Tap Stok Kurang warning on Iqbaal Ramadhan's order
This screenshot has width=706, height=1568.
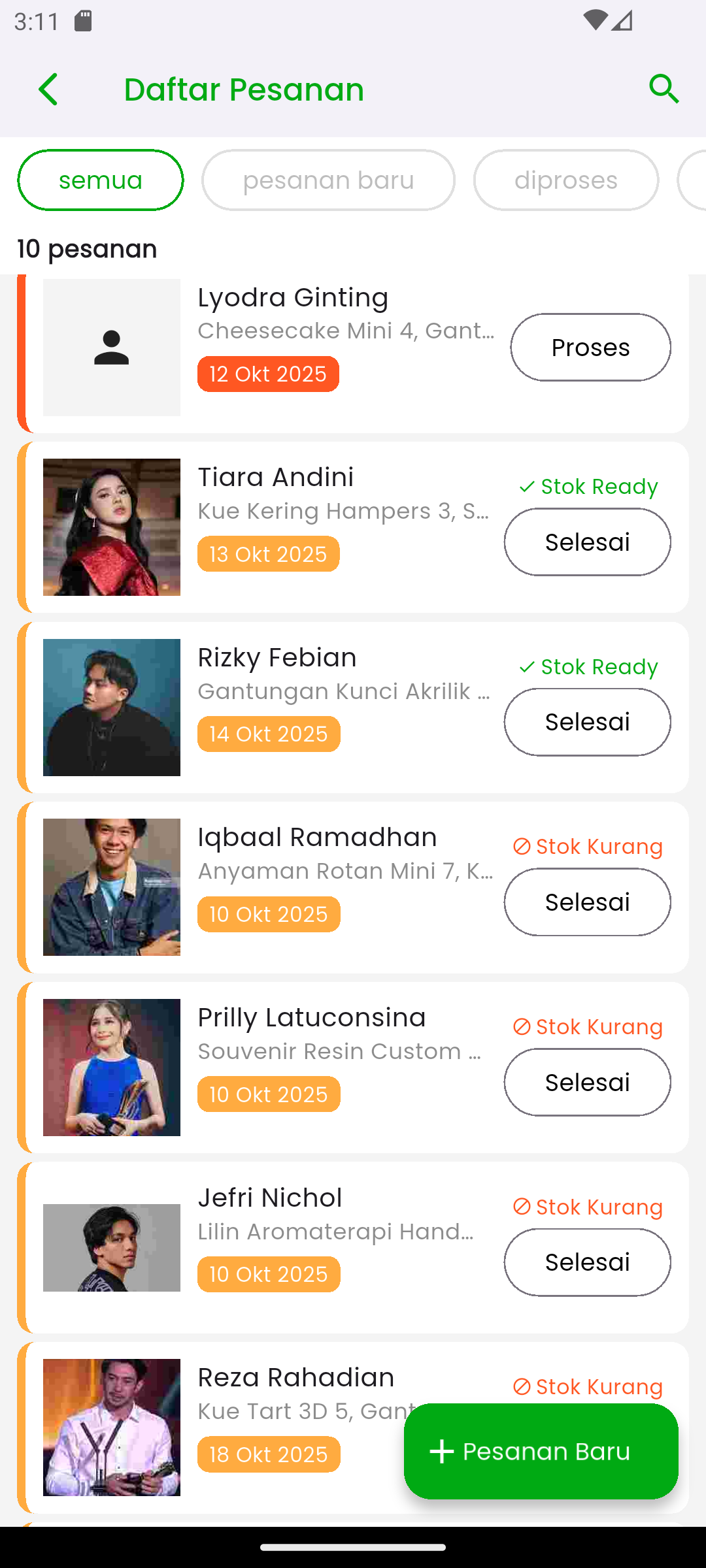click(x=588, y=847)
